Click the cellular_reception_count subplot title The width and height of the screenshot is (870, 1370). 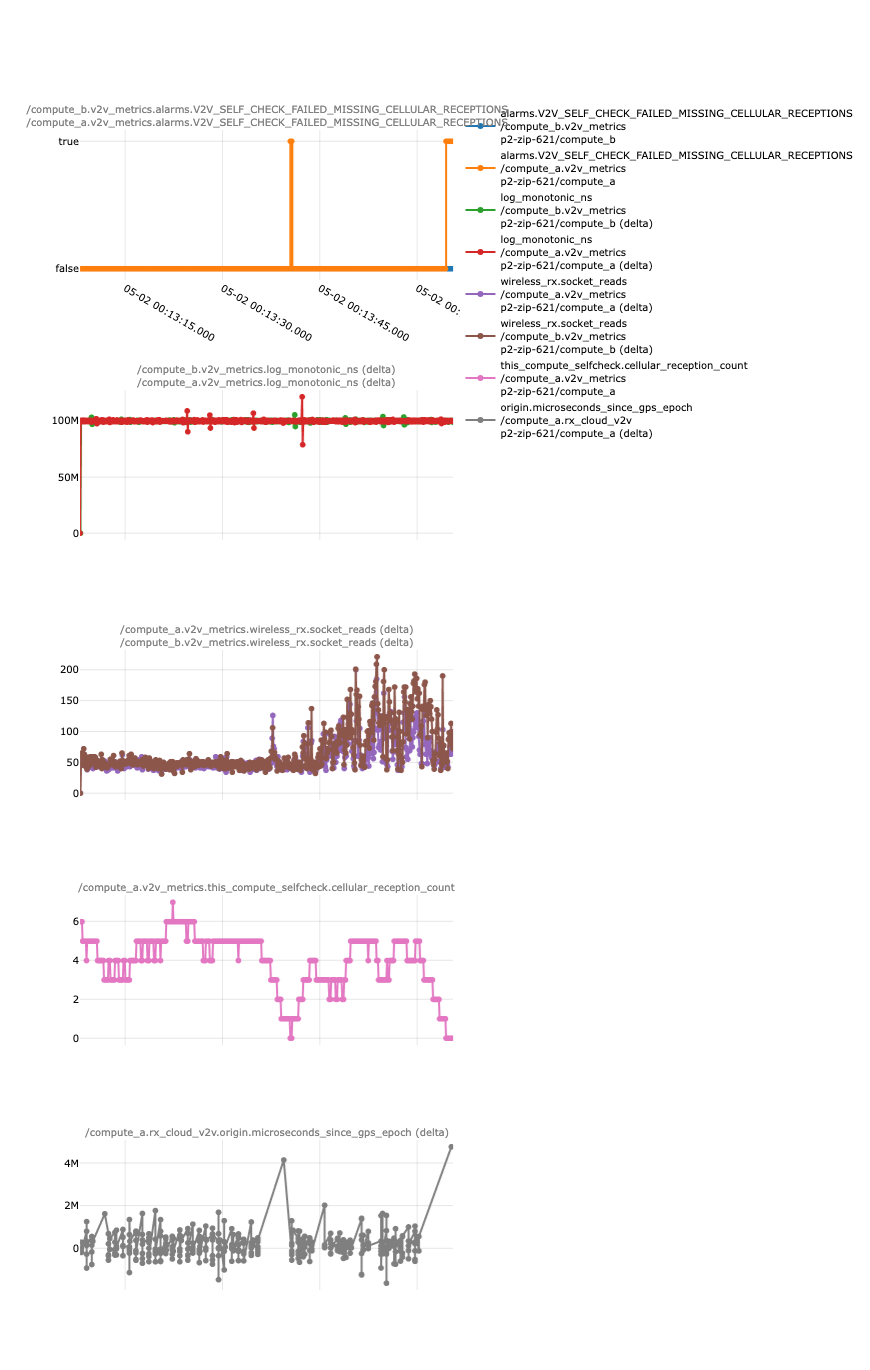coord(266,887)
